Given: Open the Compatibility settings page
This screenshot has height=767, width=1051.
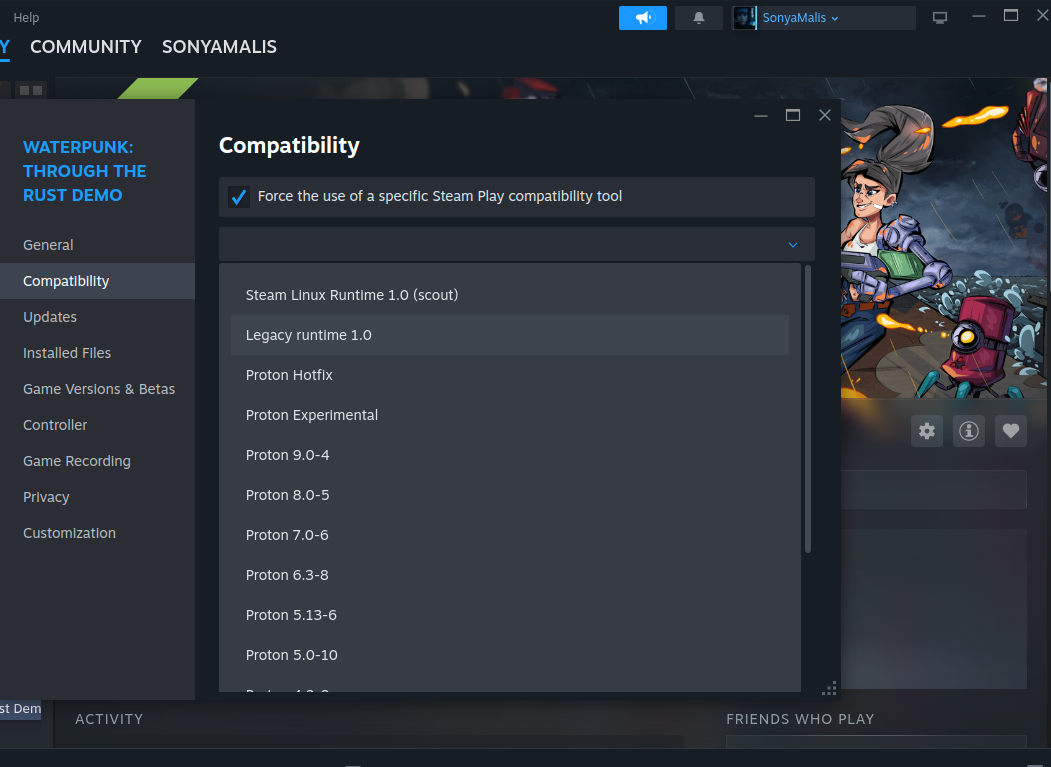Looking at the screenshot, I should click(x=97, y=281).
